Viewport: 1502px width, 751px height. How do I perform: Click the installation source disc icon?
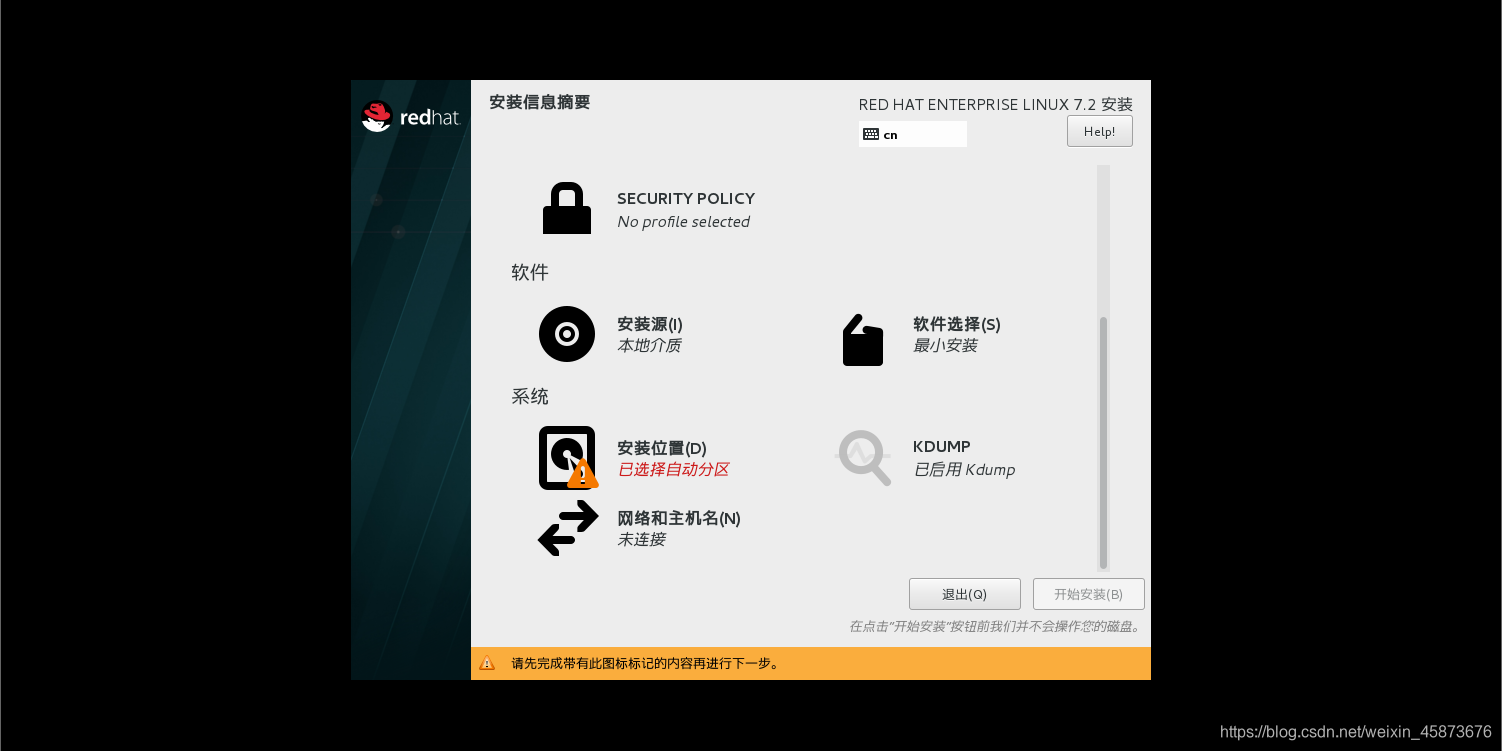click(x=567, y=334)
